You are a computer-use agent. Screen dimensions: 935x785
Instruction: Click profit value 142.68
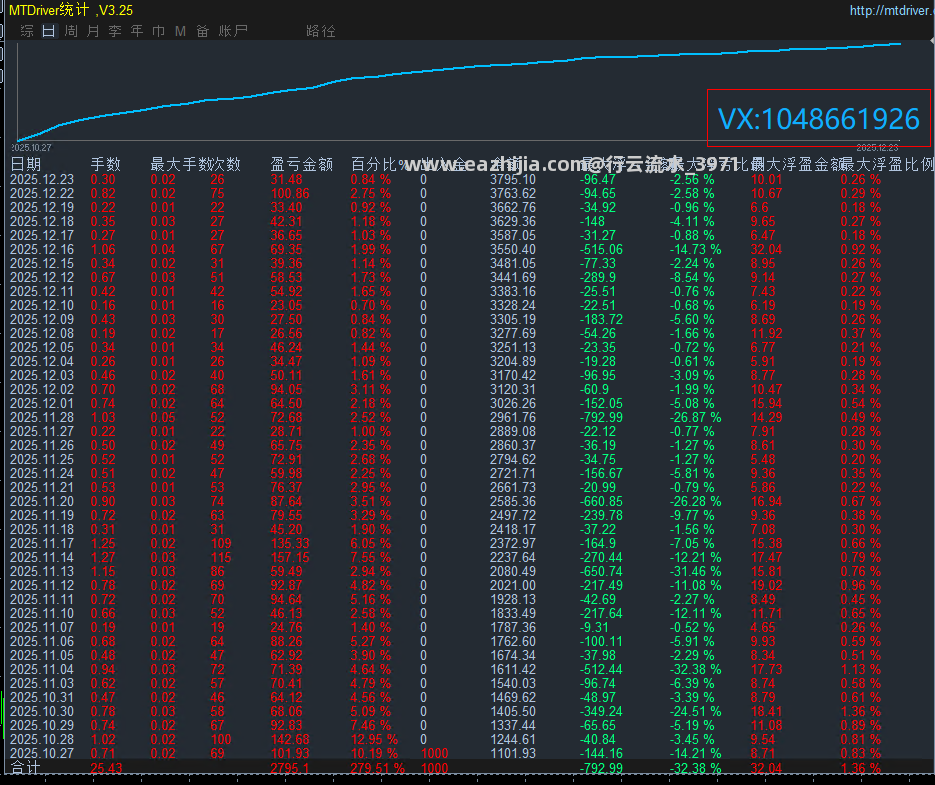[x=290, y=739]
